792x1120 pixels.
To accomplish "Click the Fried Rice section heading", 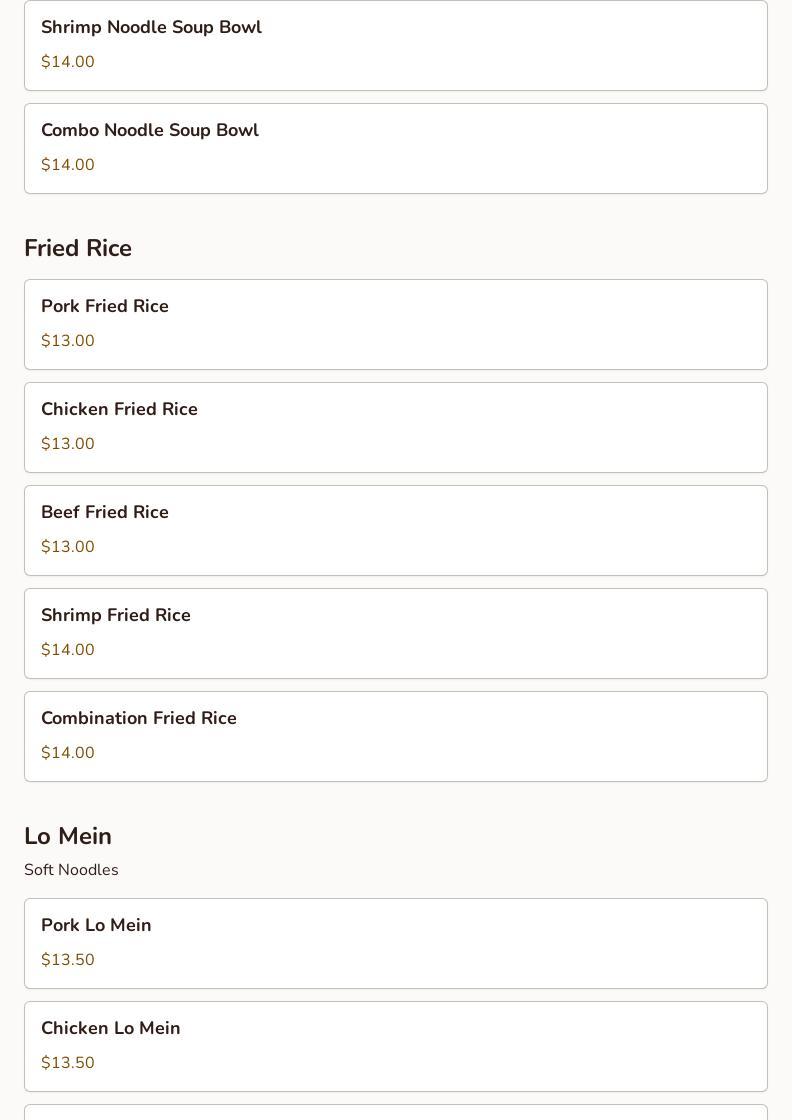I will (78, 248).
